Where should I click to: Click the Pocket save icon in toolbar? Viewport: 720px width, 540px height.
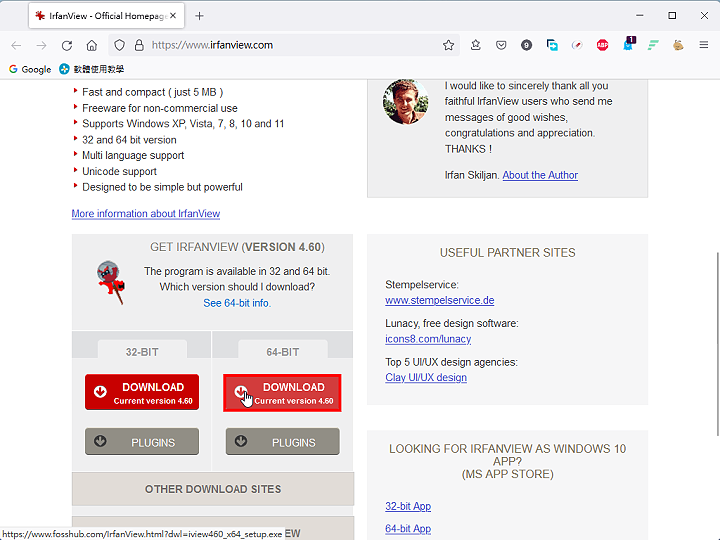point(501,45)
